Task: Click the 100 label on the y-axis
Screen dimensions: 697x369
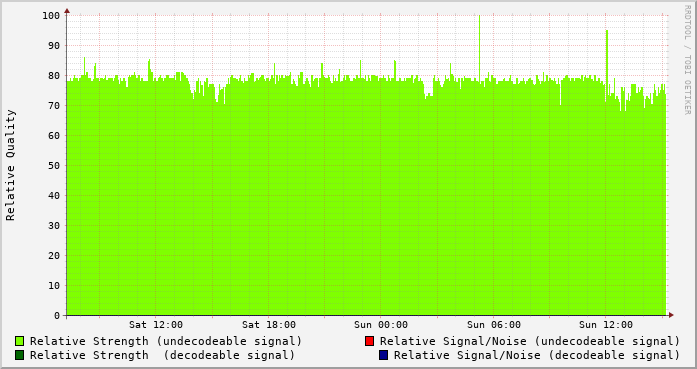Action: click(x=51, y=16)
